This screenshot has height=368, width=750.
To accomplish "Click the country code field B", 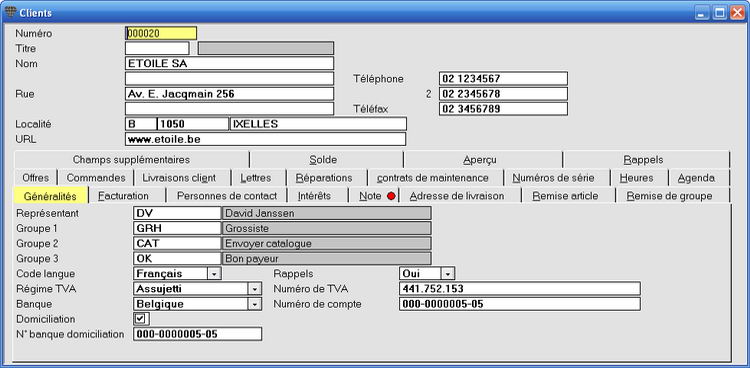I will [x=141, y=124].
